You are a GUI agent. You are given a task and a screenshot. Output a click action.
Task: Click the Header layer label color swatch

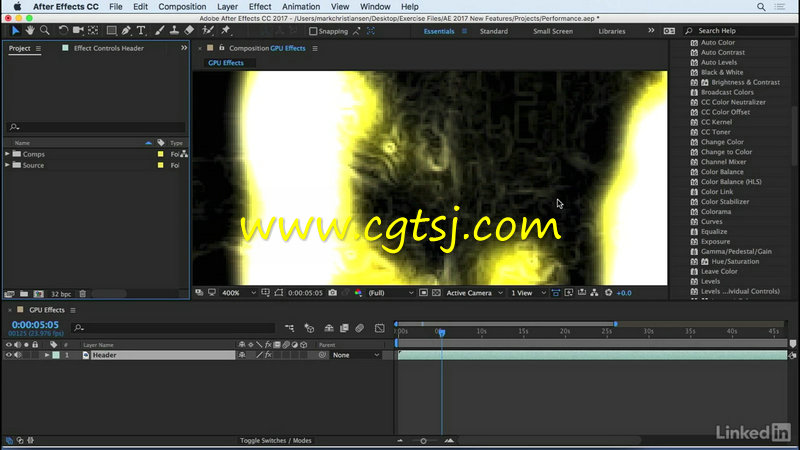(x=56, y=355)
